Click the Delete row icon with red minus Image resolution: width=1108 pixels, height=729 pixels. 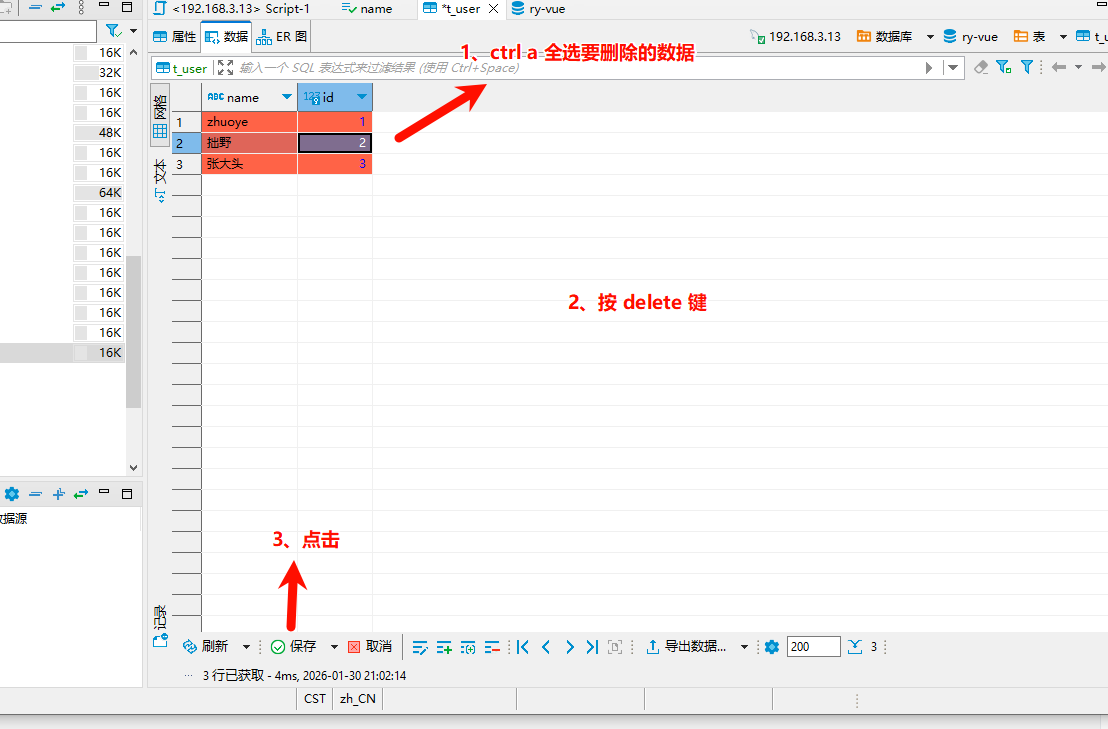click(x=493, y=647)
